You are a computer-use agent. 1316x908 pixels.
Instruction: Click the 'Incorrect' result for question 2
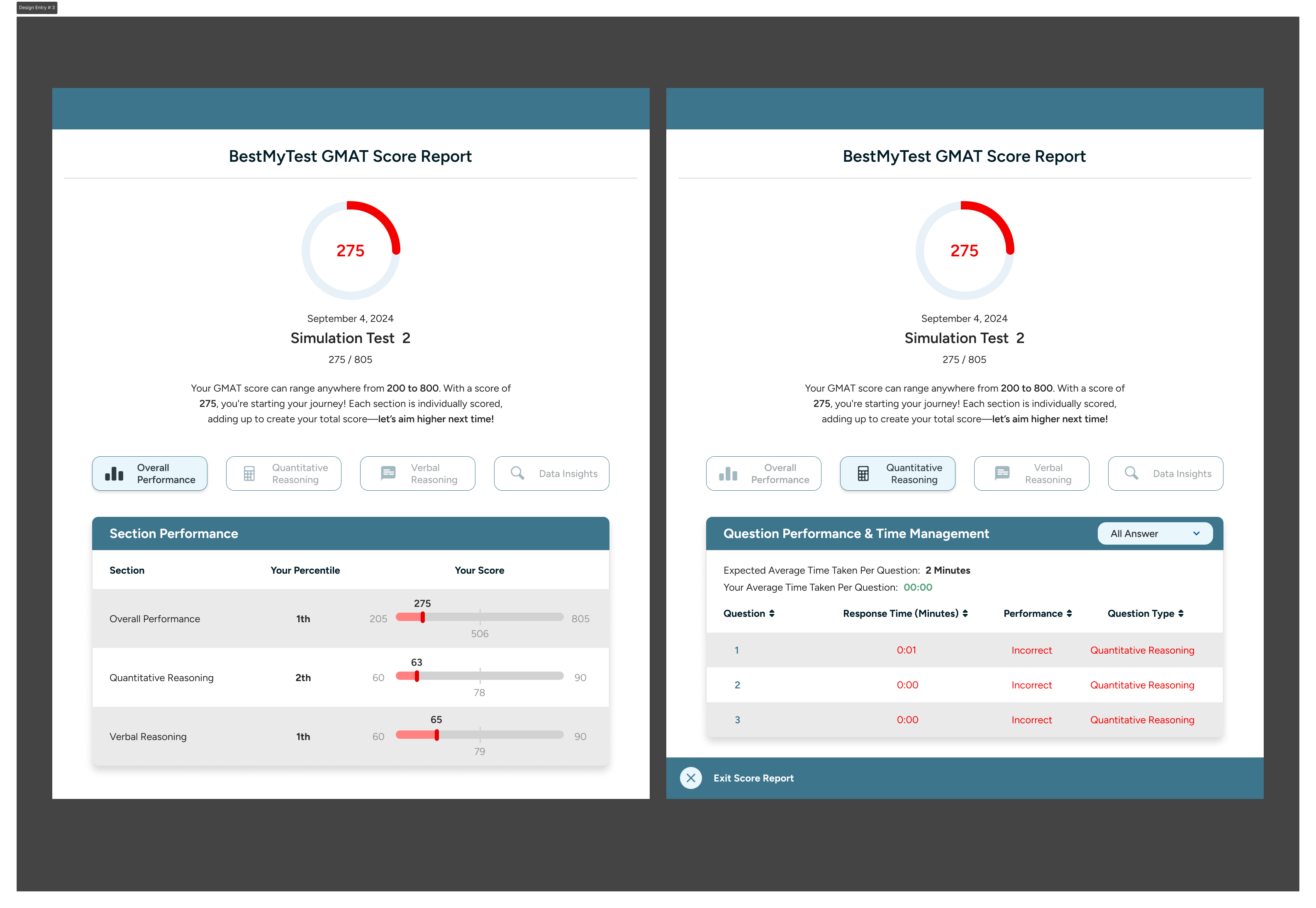tap(1031, 685)
